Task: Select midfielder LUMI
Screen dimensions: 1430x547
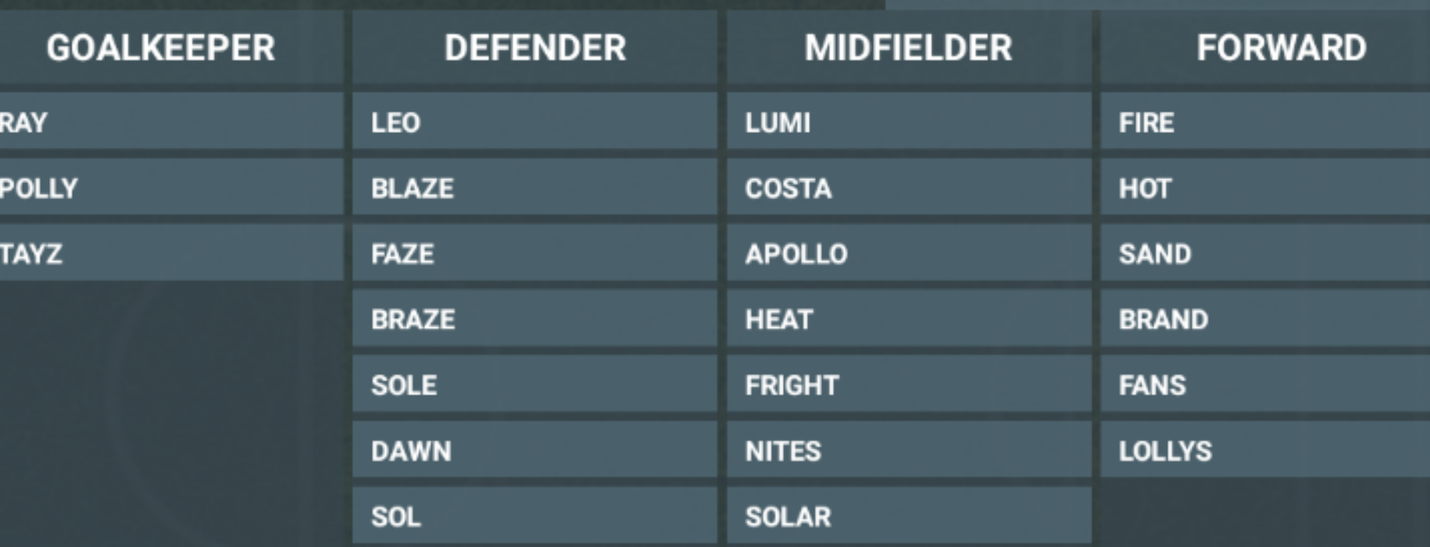Action: click(x=909, y=122)
